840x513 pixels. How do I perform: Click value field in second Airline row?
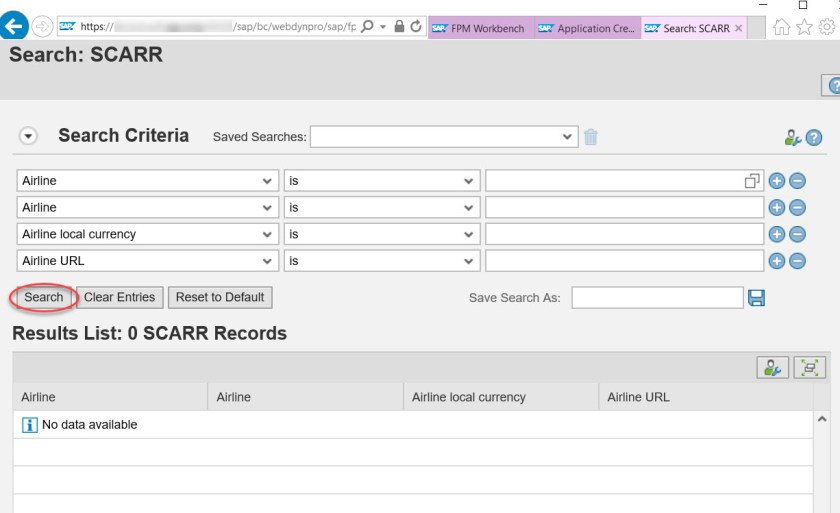tap(624, 208)
